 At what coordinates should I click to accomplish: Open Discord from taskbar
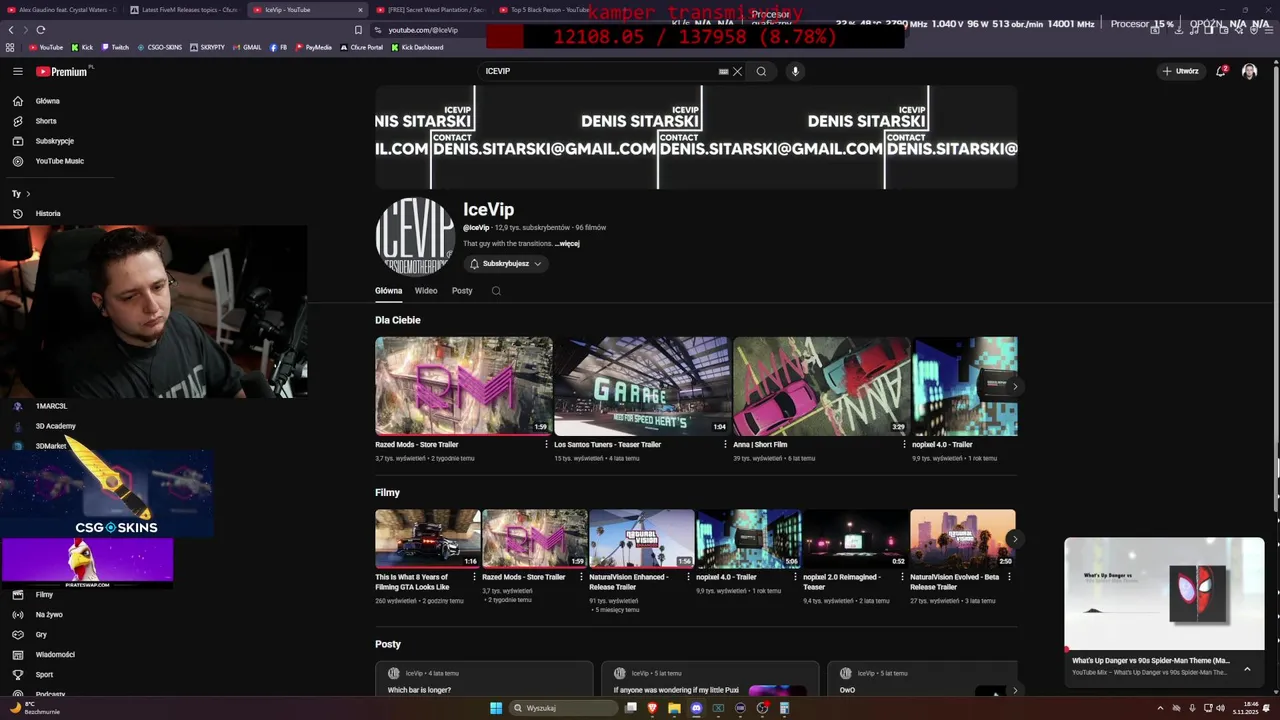(696, 708)
